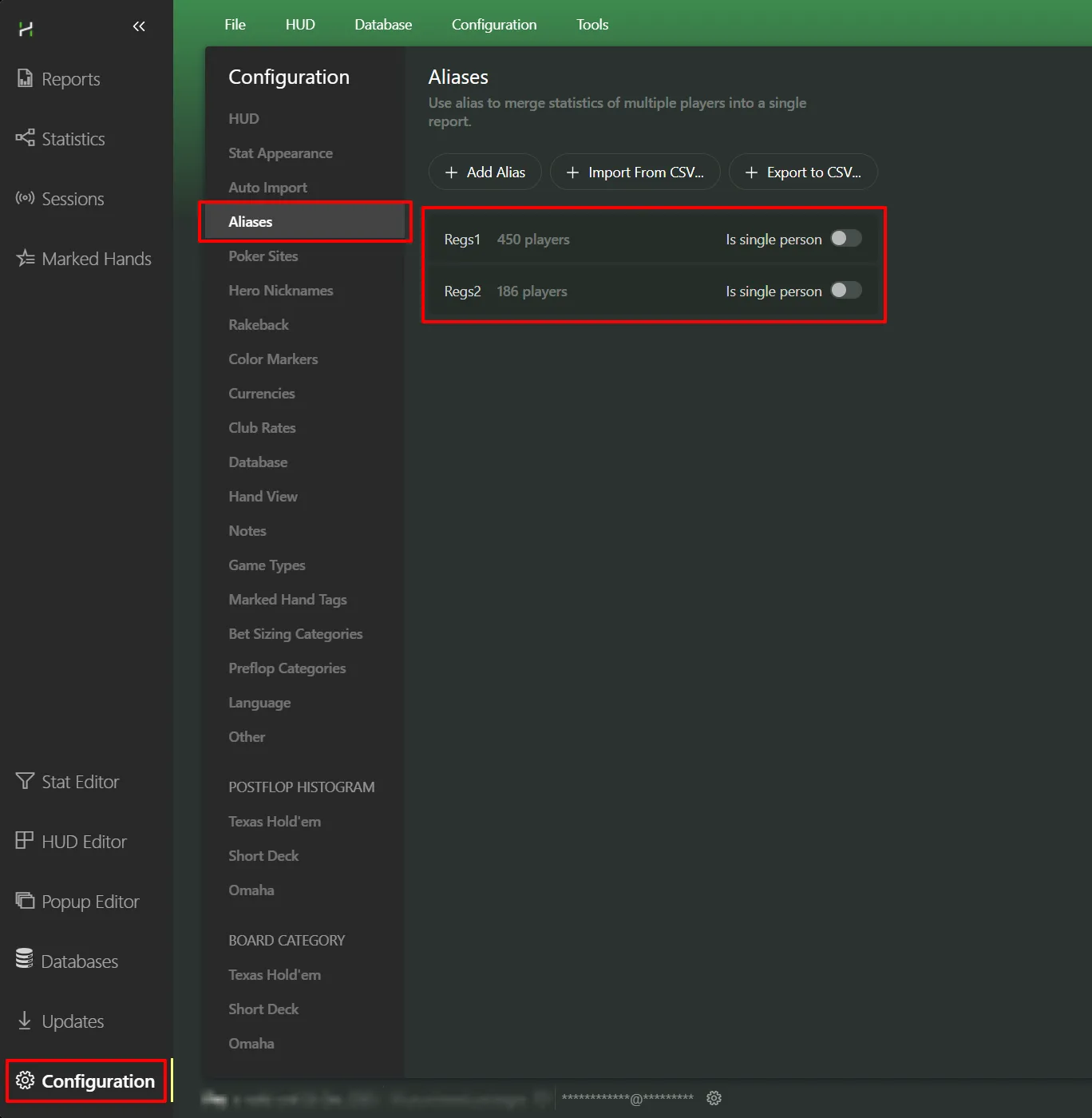This screenshot has height=1118, width=1092.
Task: Click Import From CSV button
Action: tap(635, 172)
